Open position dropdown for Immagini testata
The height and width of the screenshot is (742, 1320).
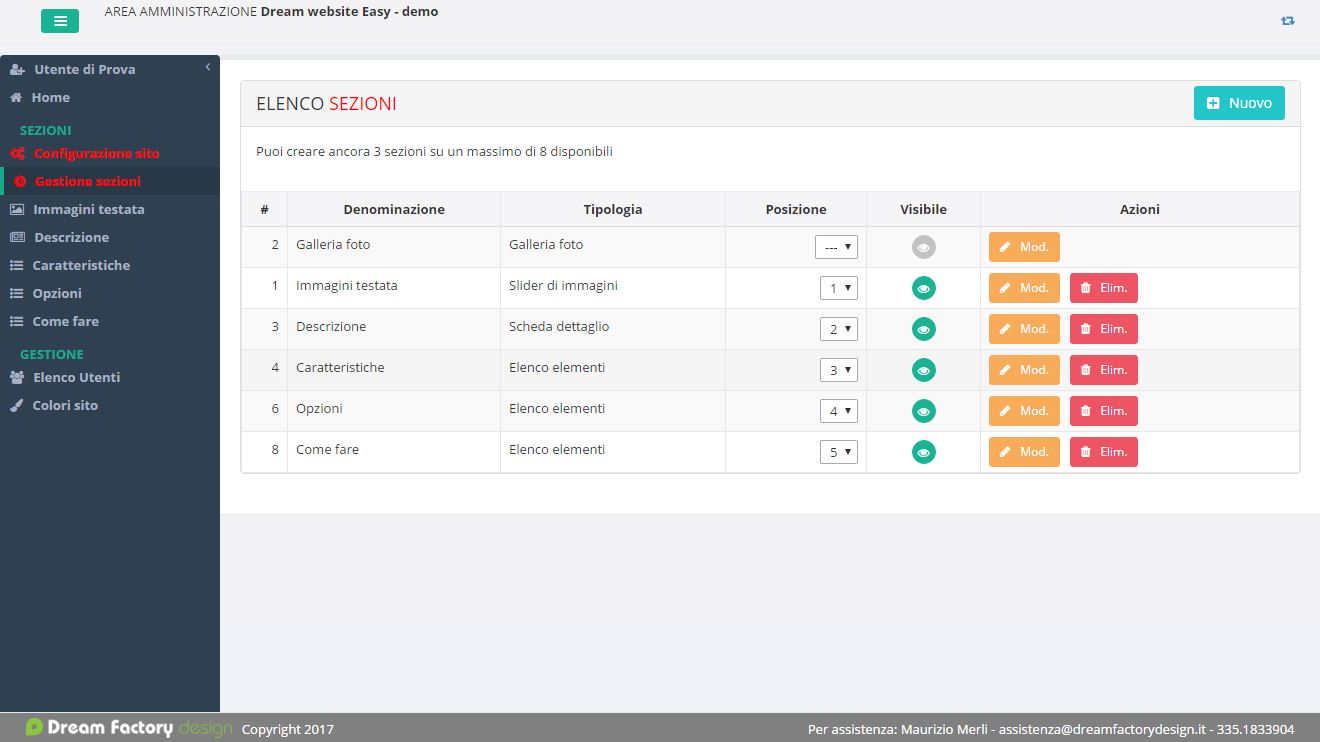pyautogui.click(x=839, y=288)
